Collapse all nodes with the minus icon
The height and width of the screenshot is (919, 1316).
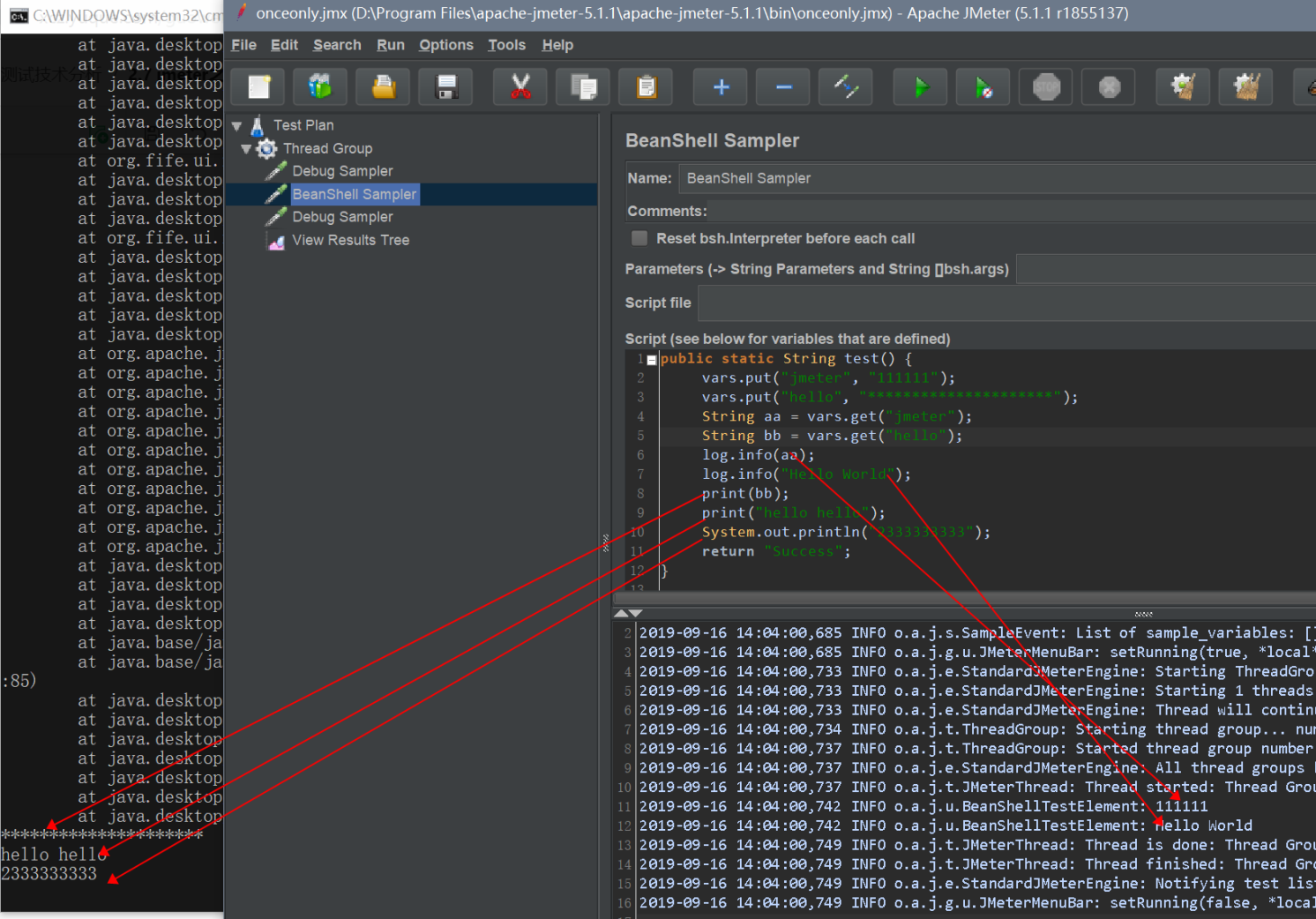(783, 86)
